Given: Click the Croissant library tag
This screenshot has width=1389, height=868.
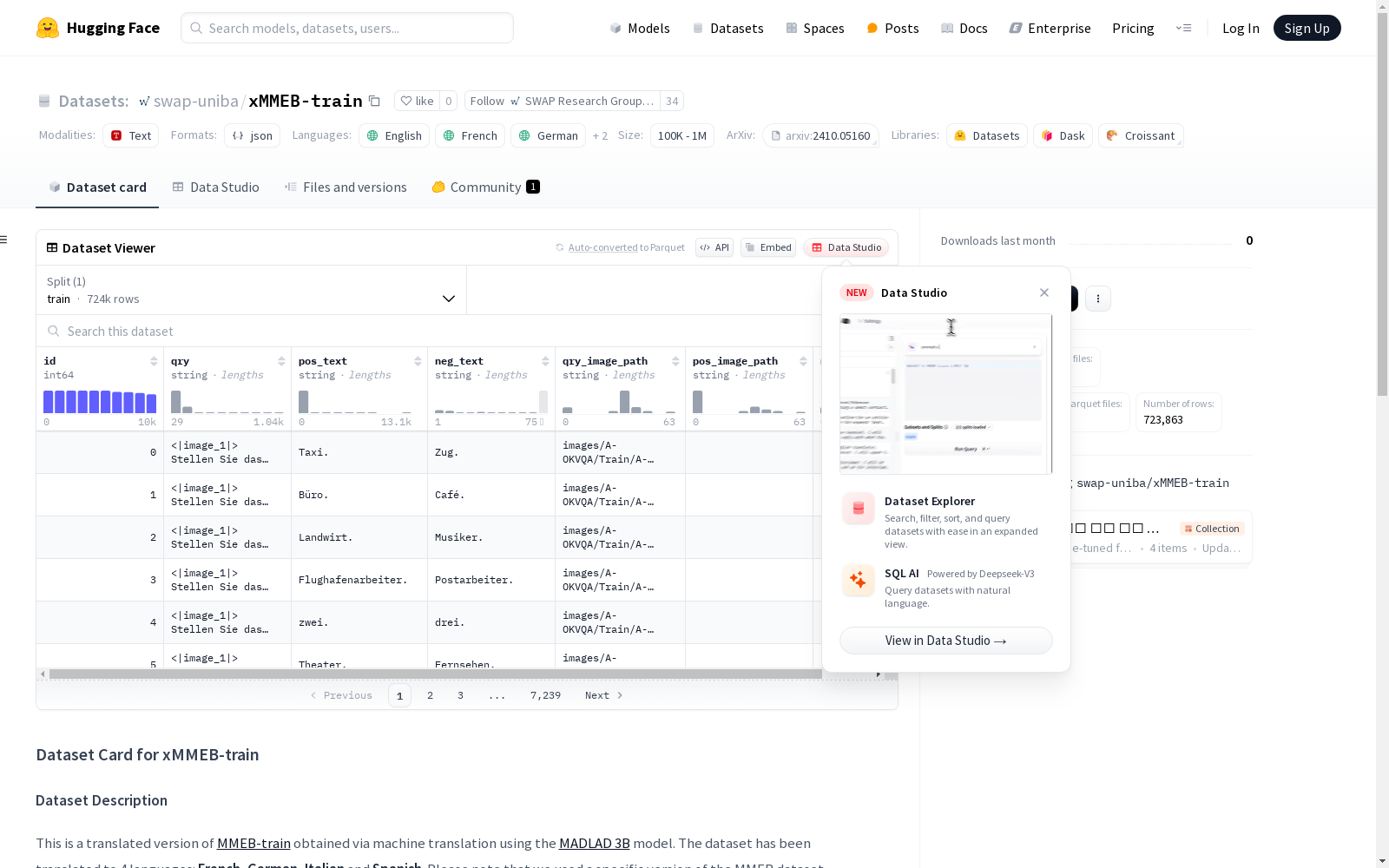Looking at the screenshot, I should [1141, 135].
